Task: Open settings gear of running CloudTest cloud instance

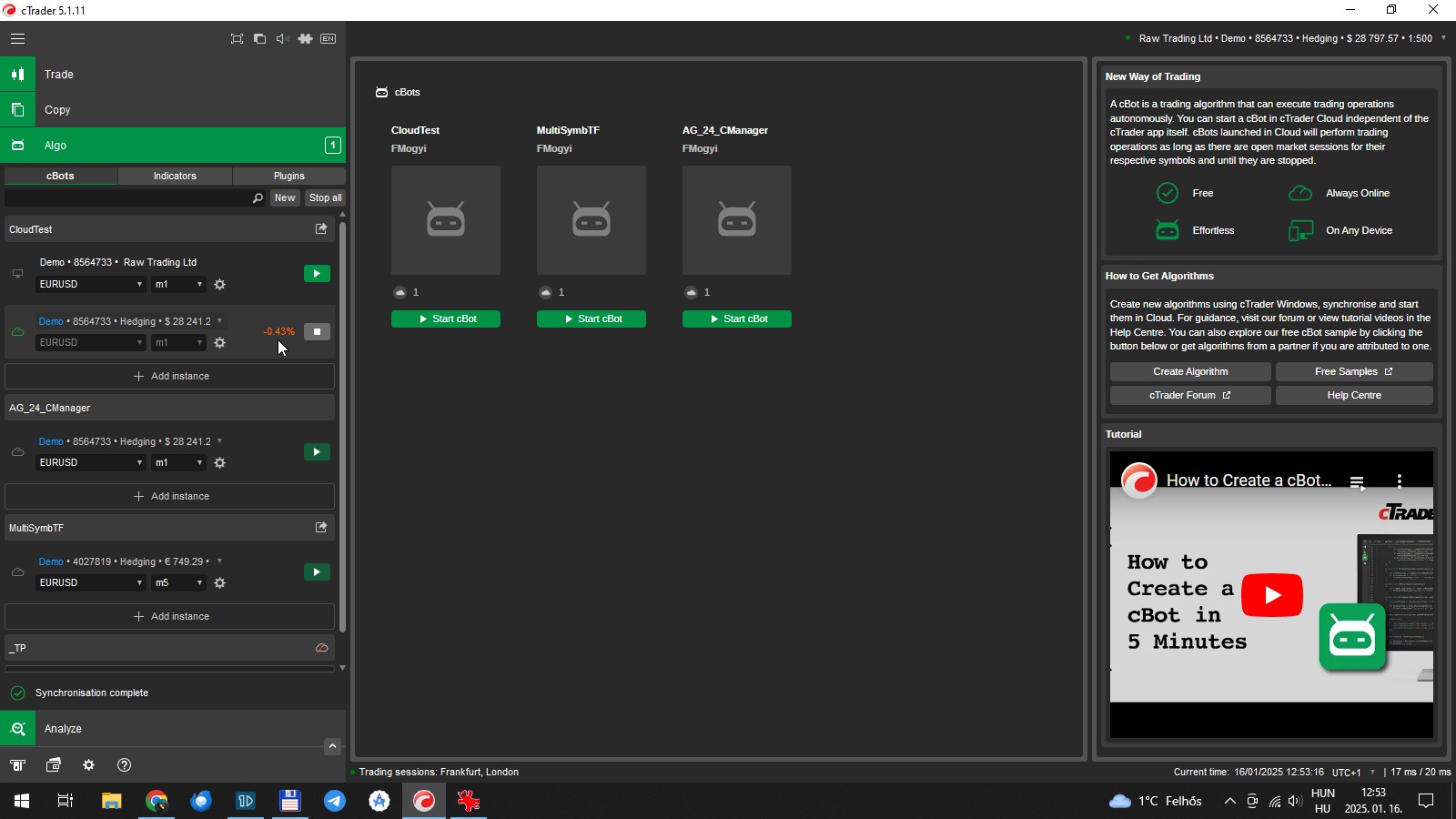Action: [x=219, y=343]
